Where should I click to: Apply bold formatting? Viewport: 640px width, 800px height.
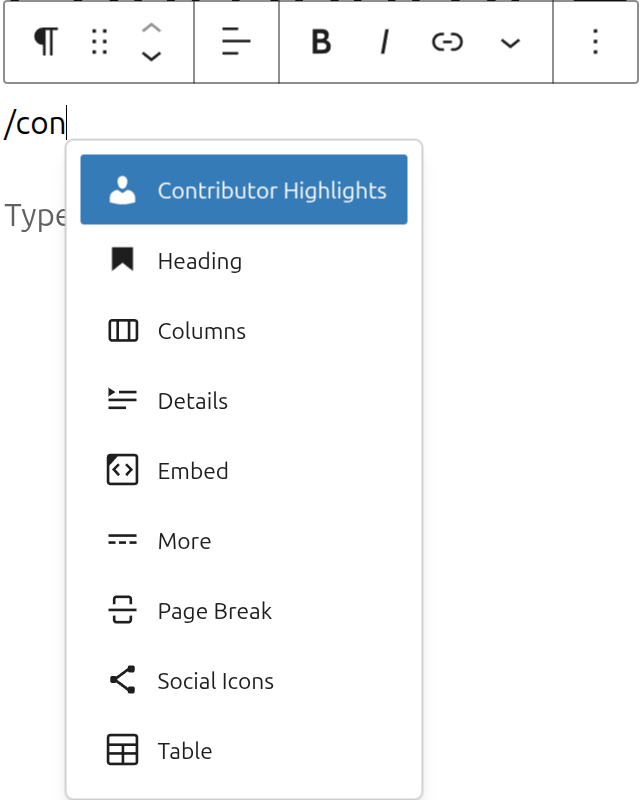[x=320, y=42]
